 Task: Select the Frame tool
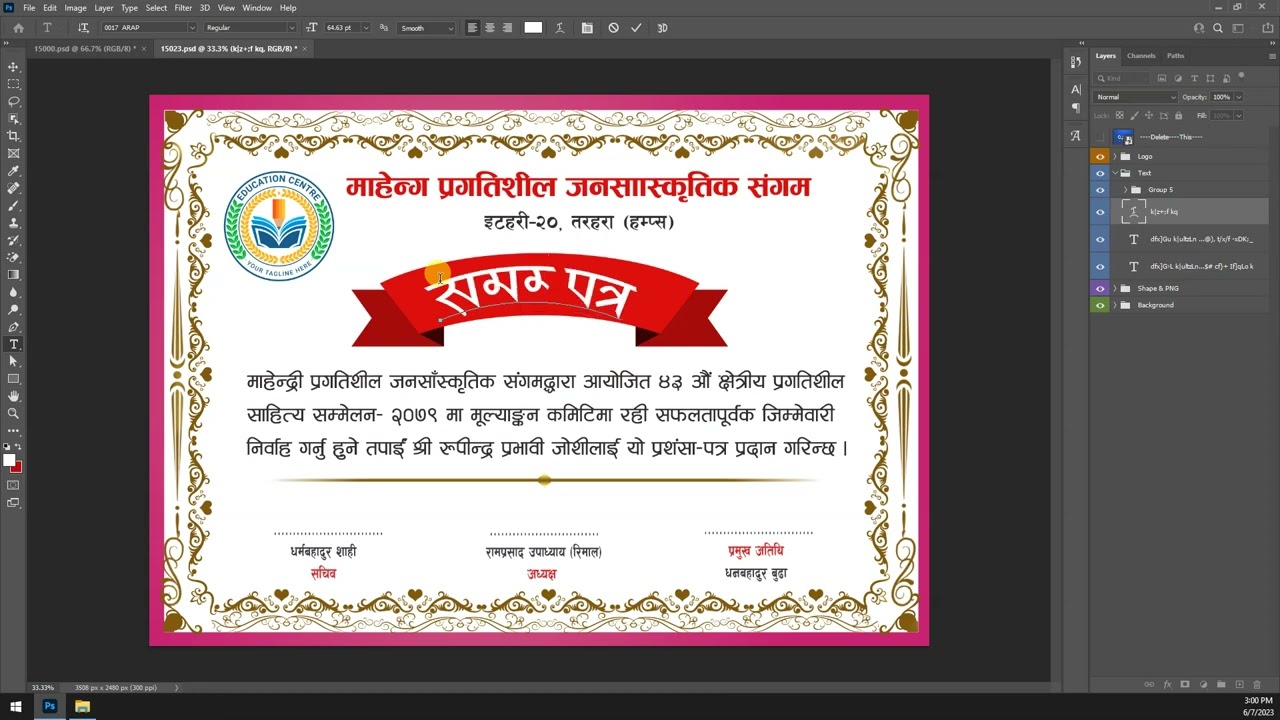[x=13, y=153]
